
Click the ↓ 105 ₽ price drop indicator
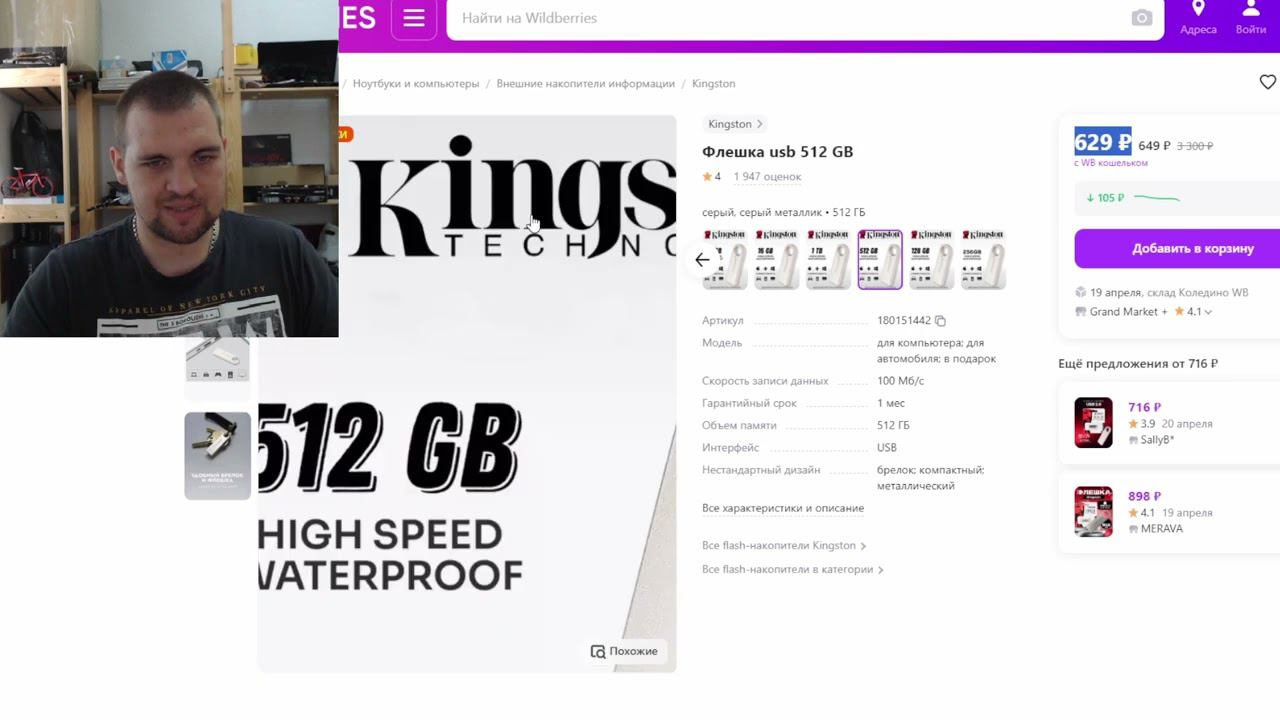tap(1105, 198)
